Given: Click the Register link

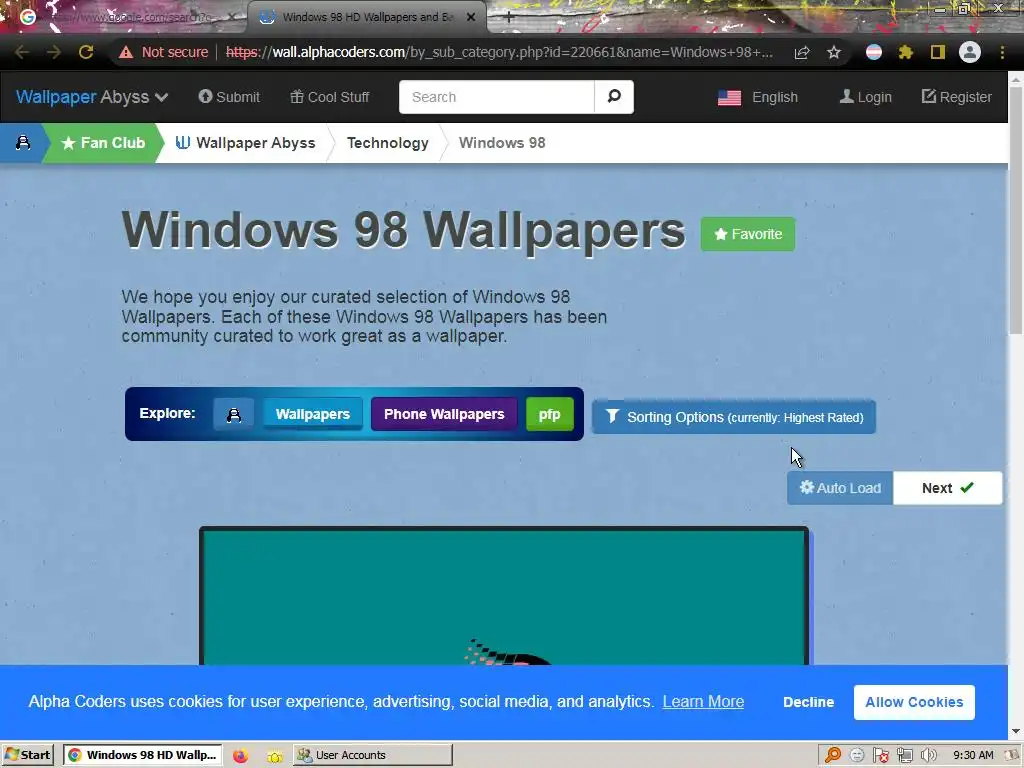Looking at the screenshot, I should pyautogui.click(x=957, y=97).
